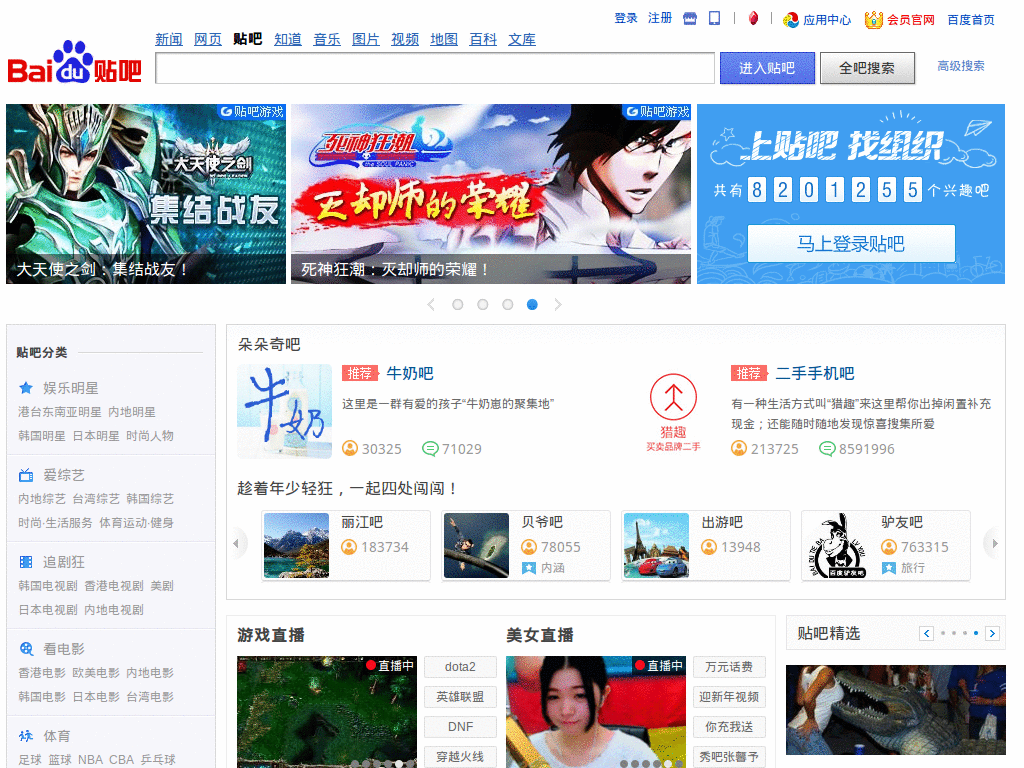Click the 应用中心 colorful icon
1024x768 pixels.
(791, 20)
